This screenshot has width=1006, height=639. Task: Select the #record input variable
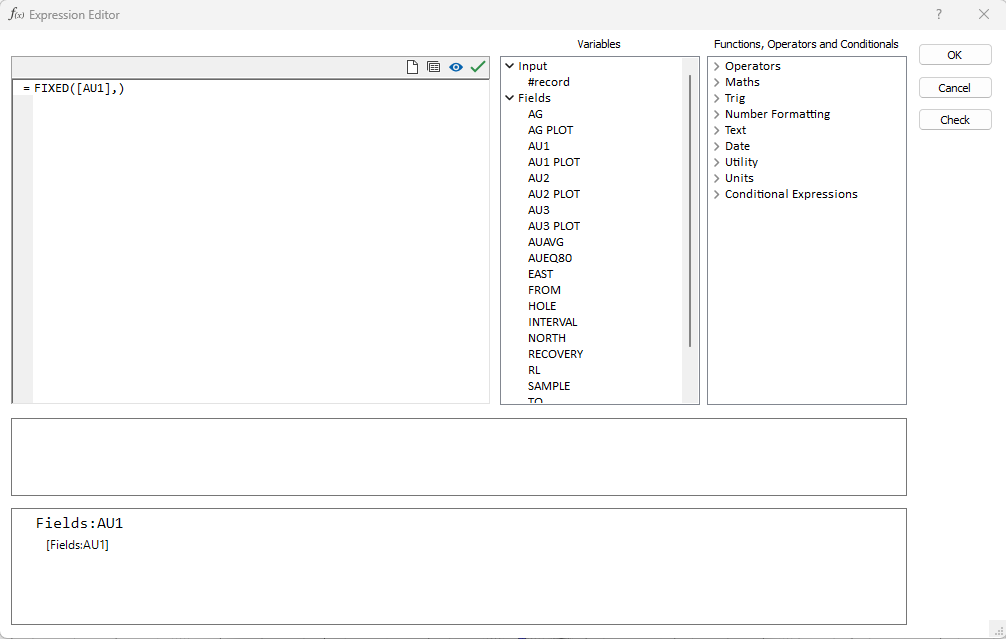click(x=548, y=82)
